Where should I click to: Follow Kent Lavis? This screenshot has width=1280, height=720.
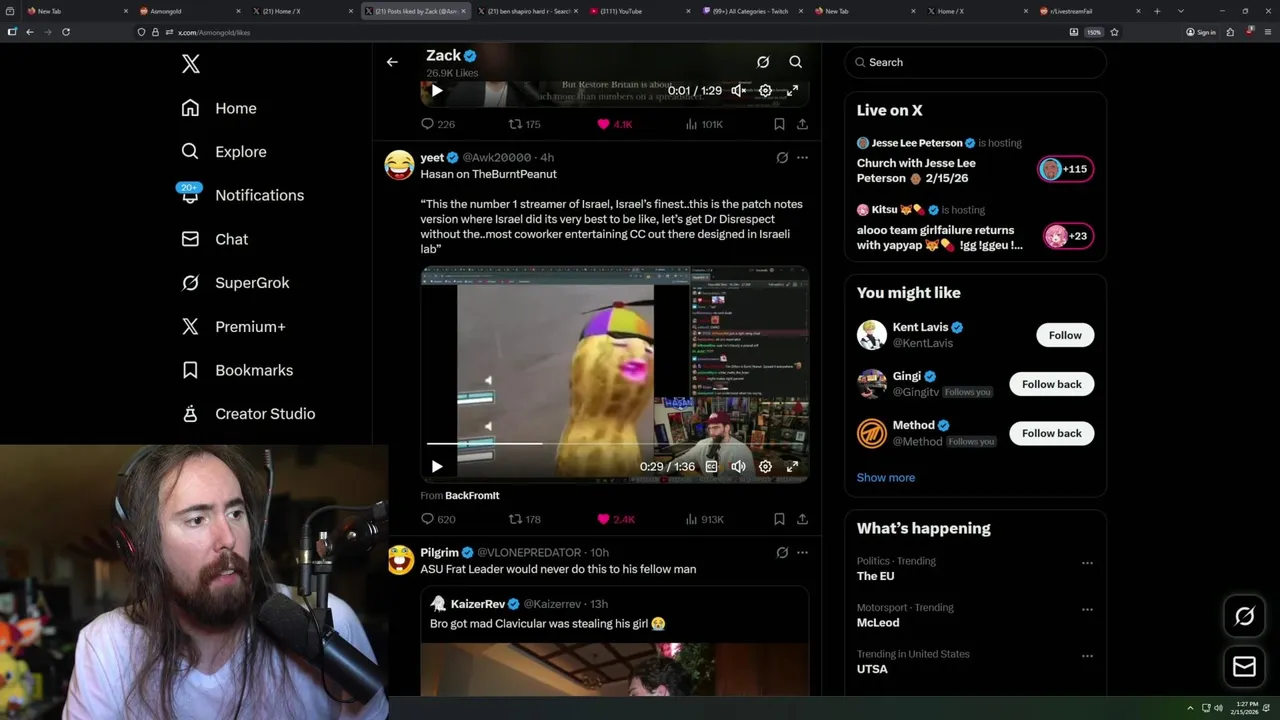pyautogui.click(x=1065, y=335)
